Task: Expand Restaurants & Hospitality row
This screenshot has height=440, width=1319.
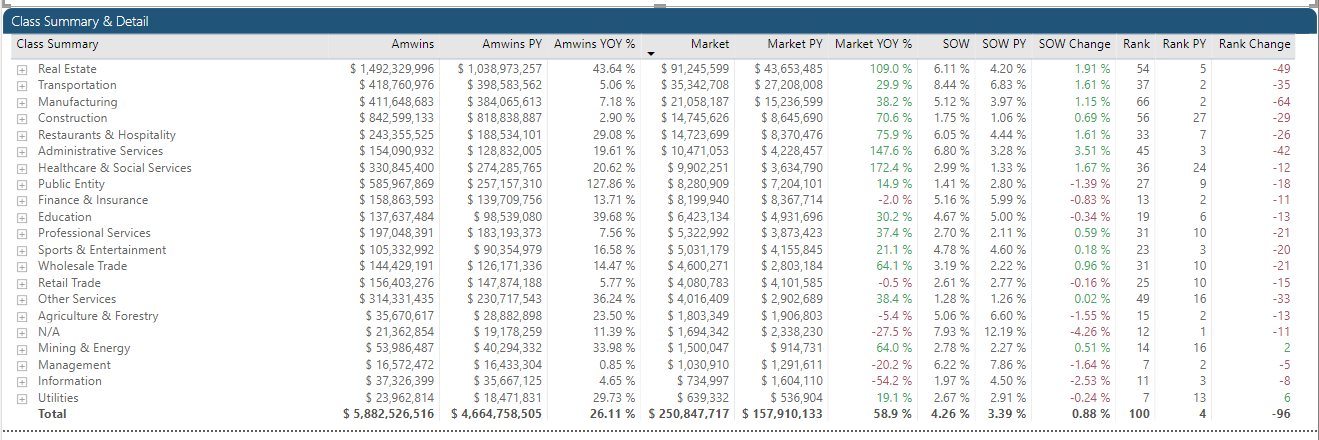Action: tap(21, 135)
